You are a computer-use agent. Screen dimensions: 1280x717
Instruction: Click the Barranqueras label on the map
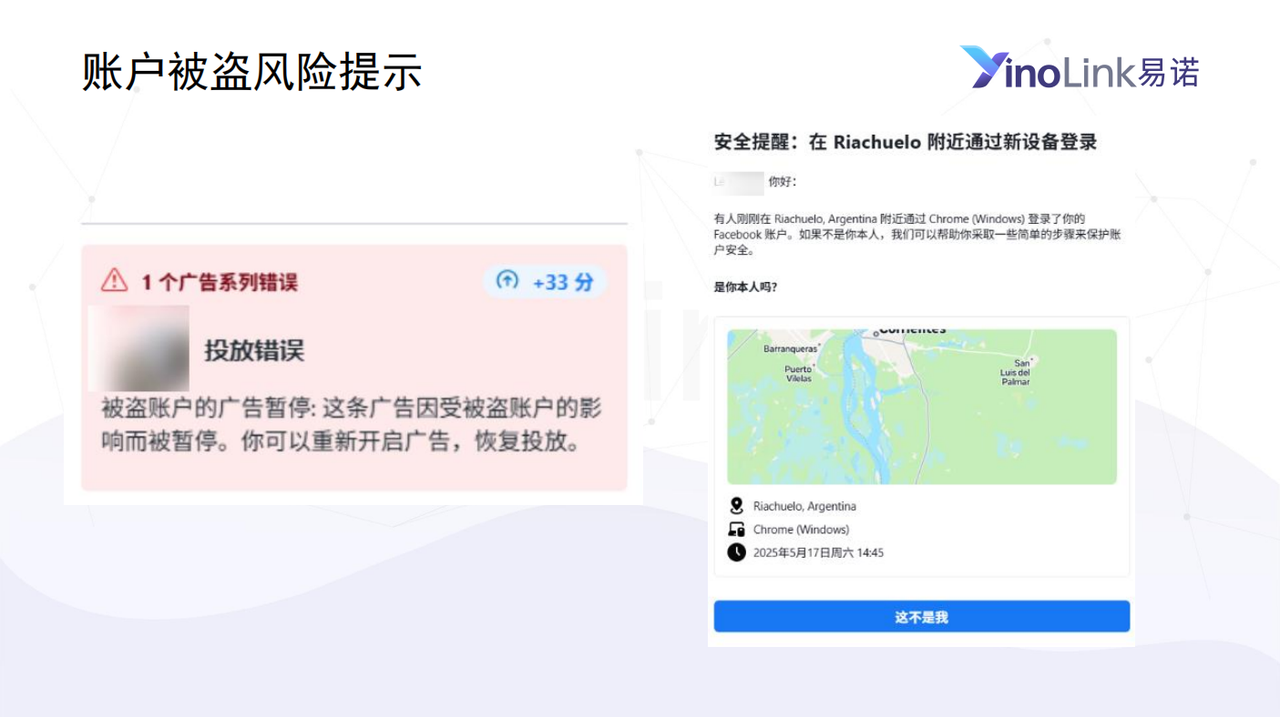tap(790, 349)
